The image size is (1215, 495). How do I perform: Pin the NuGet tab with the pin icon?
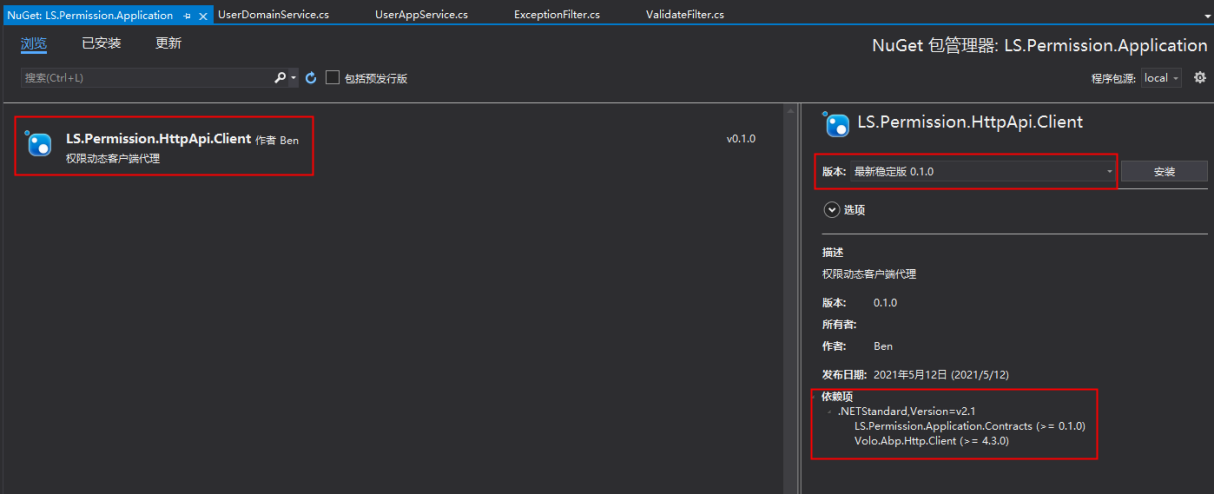pyautogui.click(x=187, y=16)
